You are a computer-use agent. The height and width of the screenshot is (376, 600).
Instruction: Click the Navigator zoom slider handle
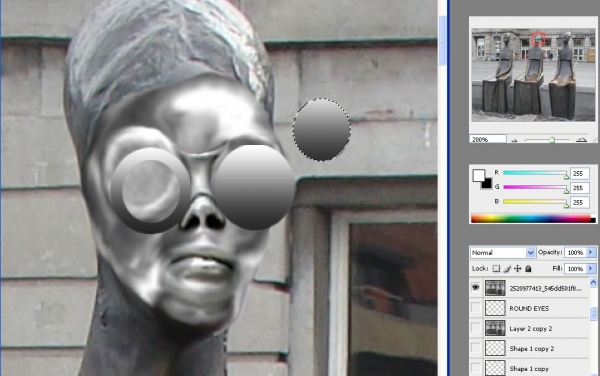coord(552,140)
